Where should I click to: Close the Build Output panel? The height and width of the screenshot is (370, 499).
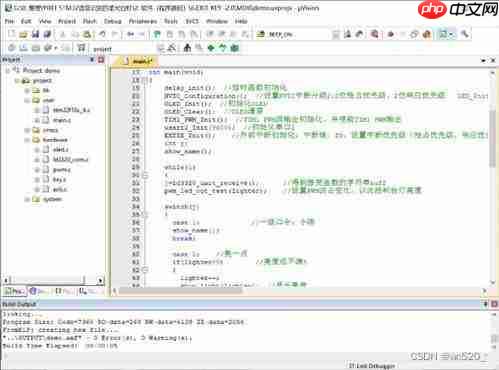tap(494, 304)
